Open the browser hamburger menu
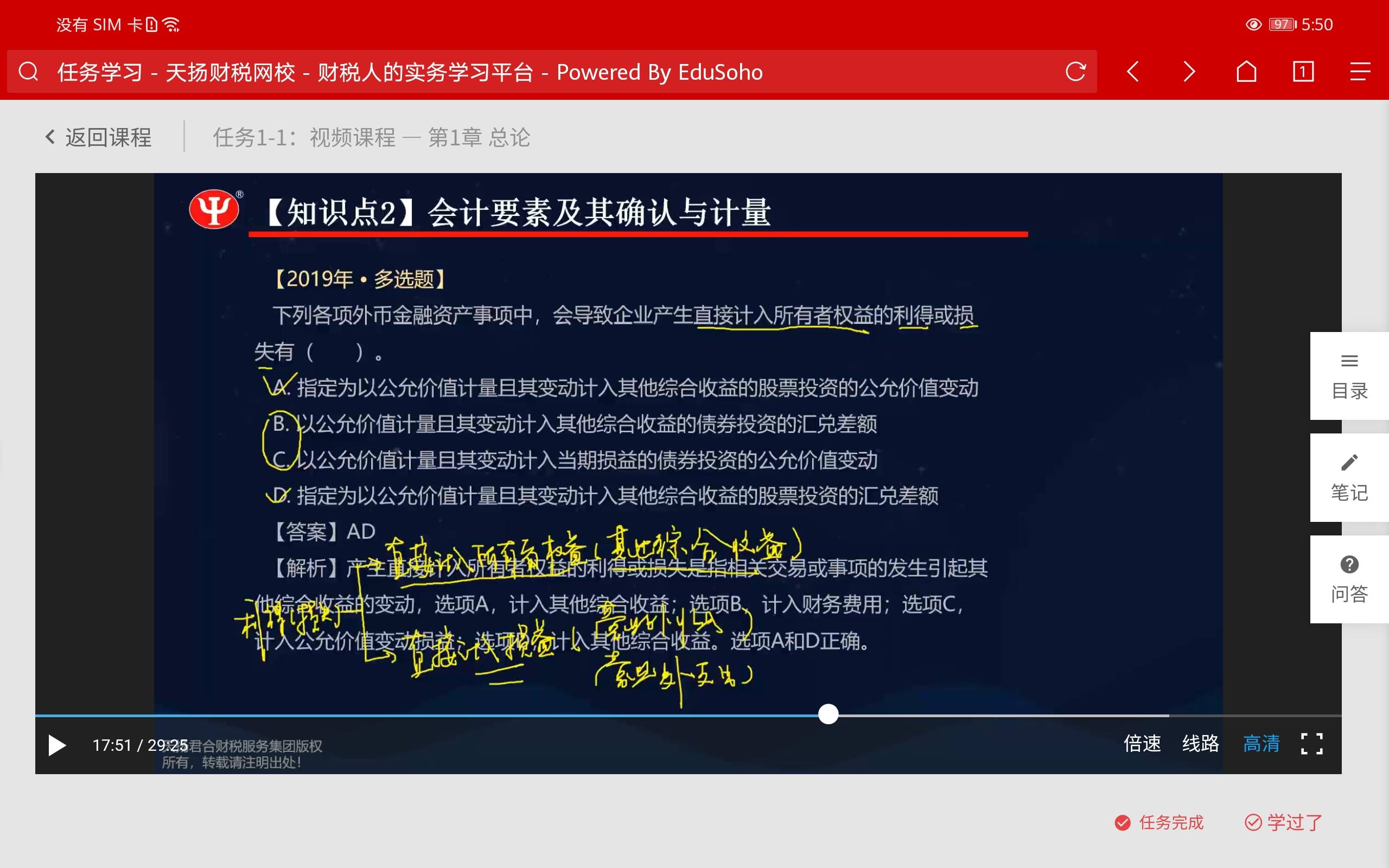Screen dimensions: 1389x868 [1360, 72]
